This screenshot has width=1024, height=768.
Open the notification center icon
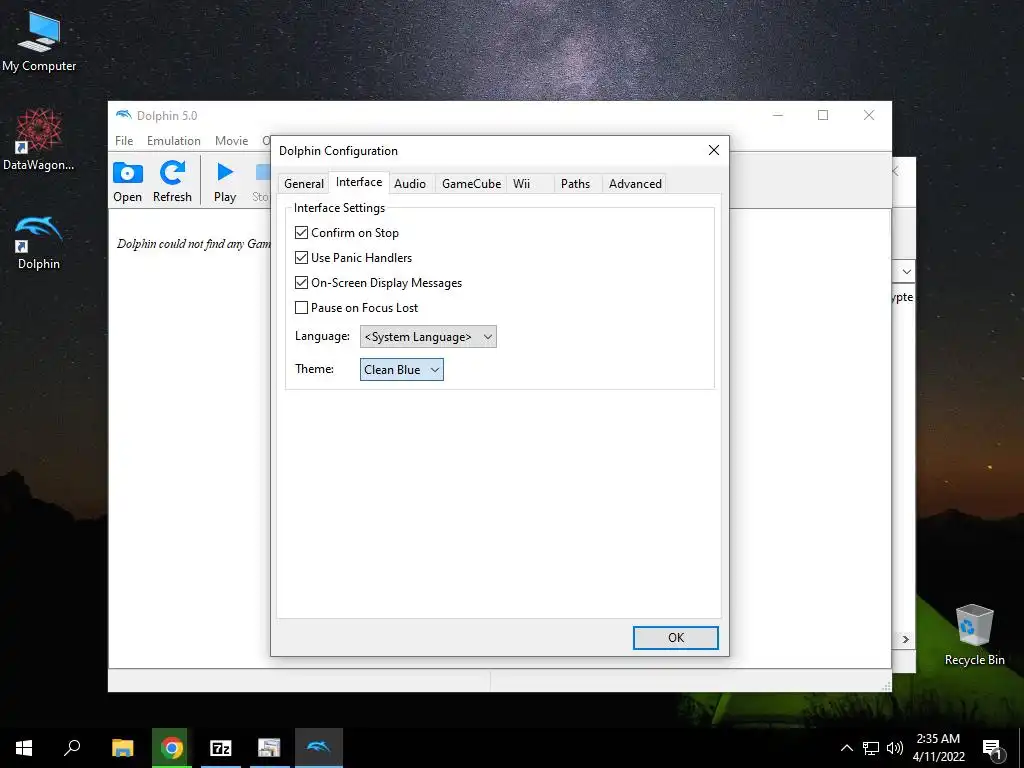pyautogui.click(x=993, y=749)
